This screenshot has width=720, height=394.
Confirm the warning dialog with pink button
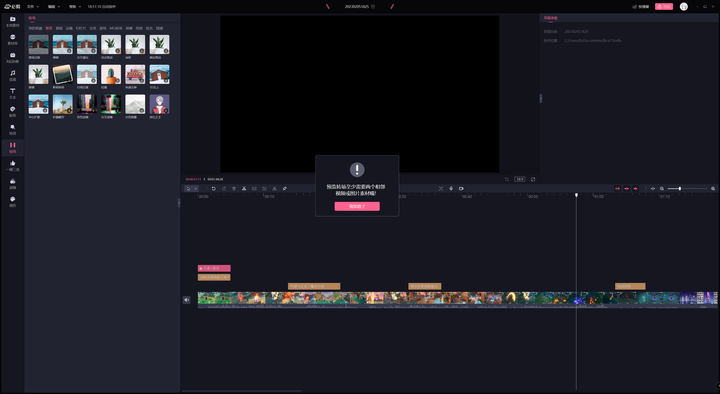coord(357,207)
